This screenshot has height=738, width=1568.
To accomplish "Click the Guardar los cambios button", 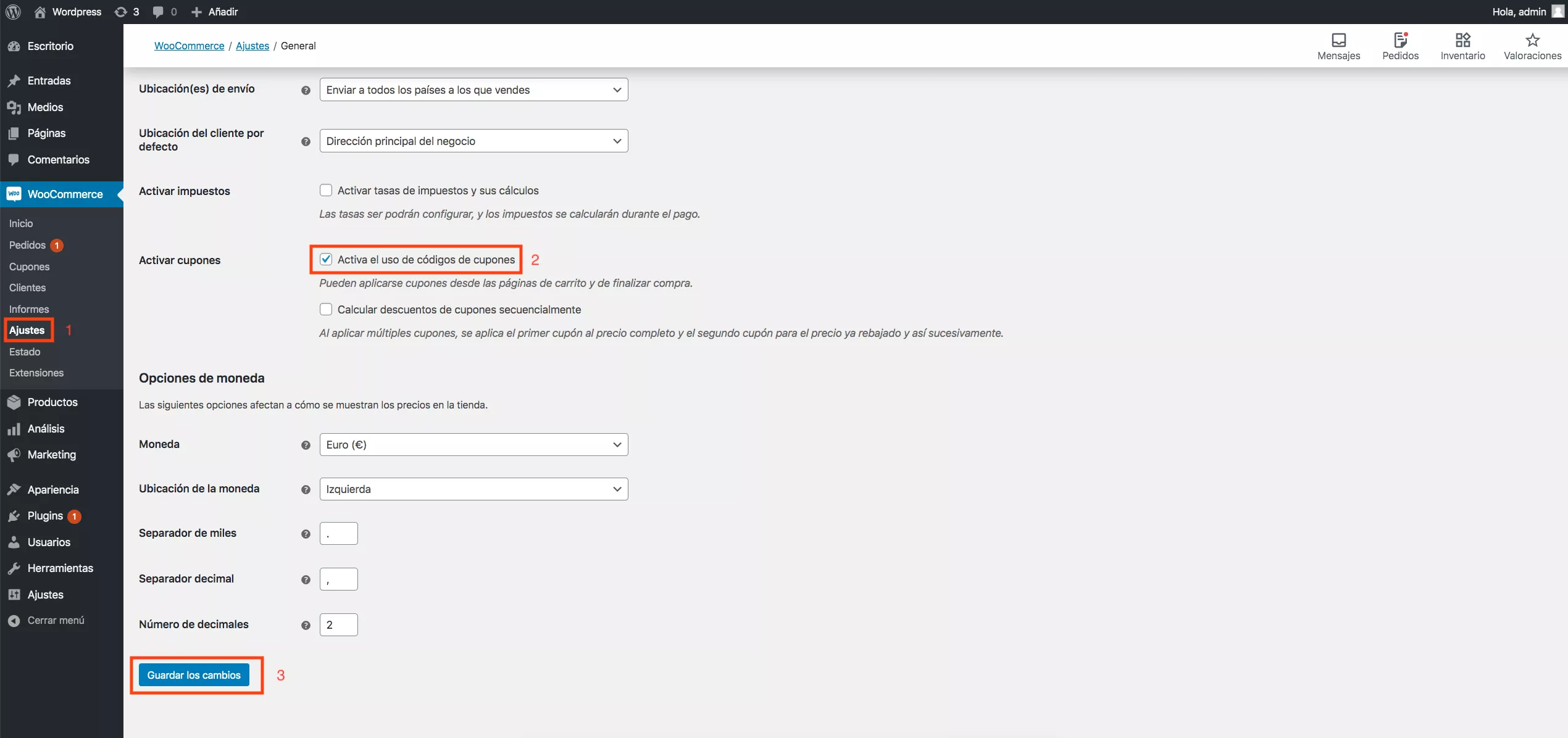I will [x=194, y=674].
